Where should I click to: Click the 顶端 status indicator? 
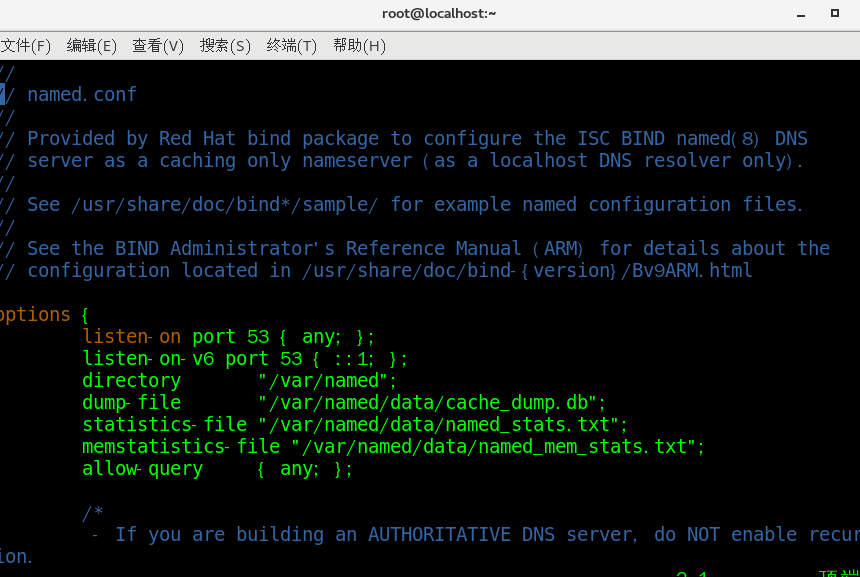point(838,572)
